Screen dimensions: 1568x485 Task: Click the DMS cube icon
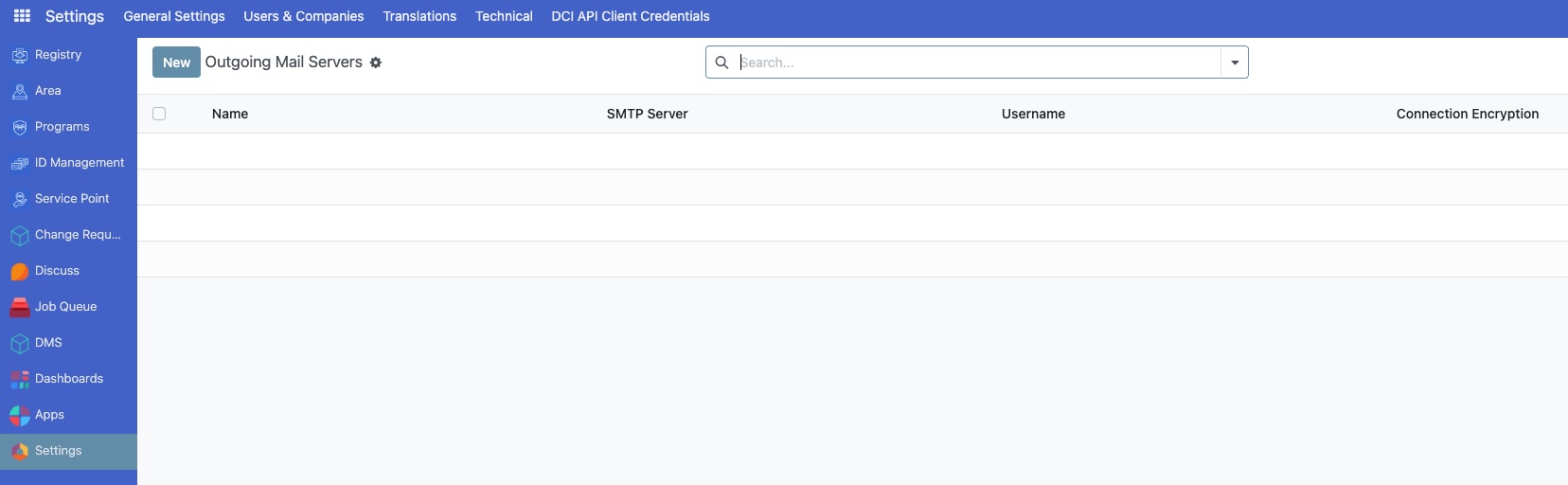pyautogui.click(x=20, y=344)
